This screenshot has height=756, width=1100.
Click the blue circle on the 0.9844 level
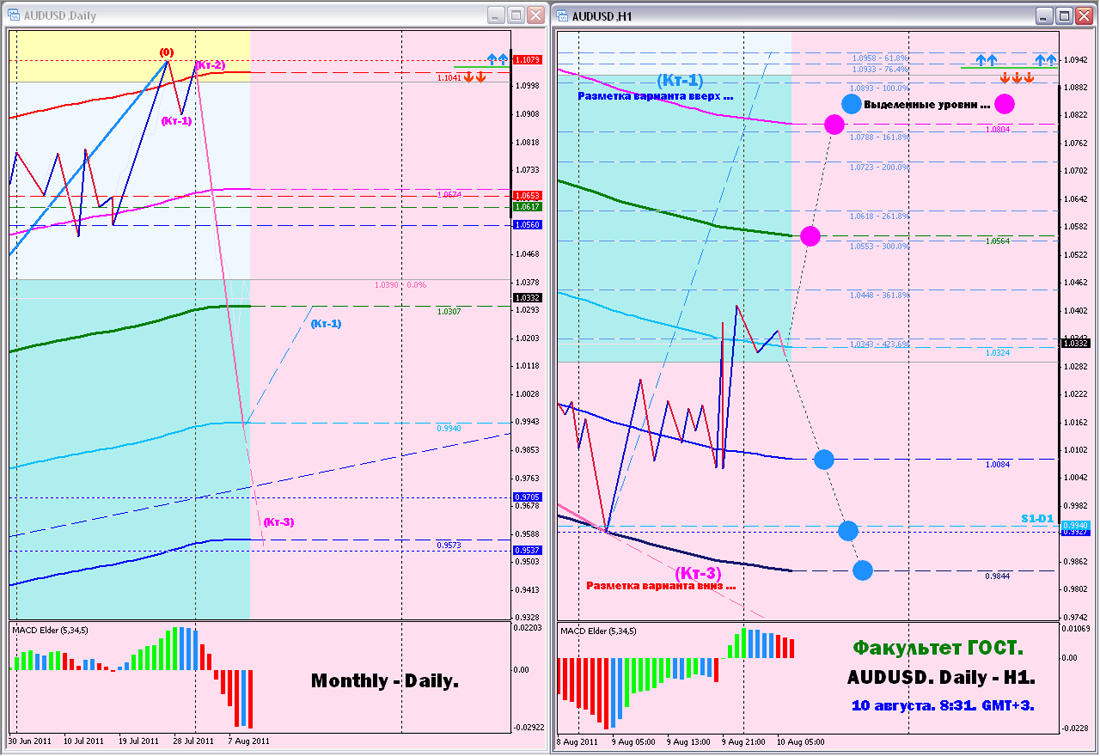tap(863, 570)
